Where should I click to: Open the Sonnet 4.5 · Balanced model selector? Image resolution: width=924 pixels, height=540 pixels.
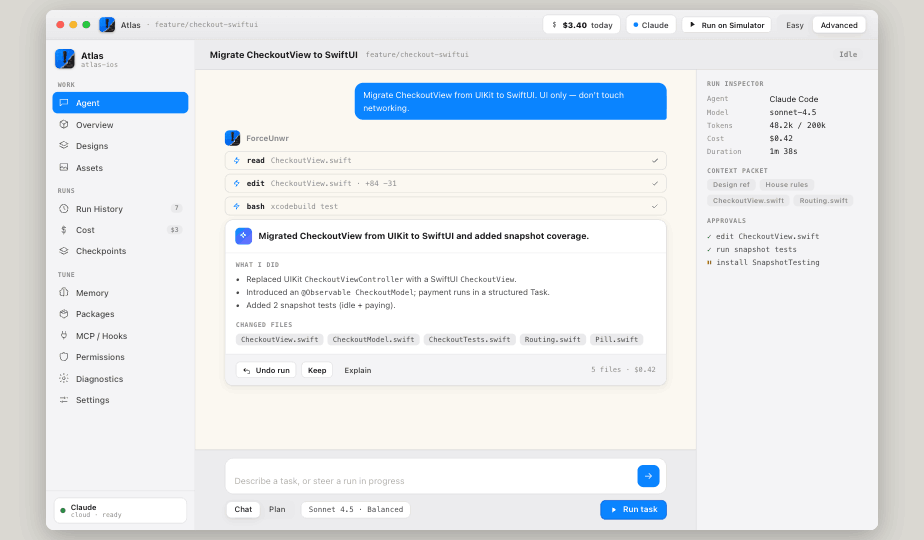[x=355, y=509]
